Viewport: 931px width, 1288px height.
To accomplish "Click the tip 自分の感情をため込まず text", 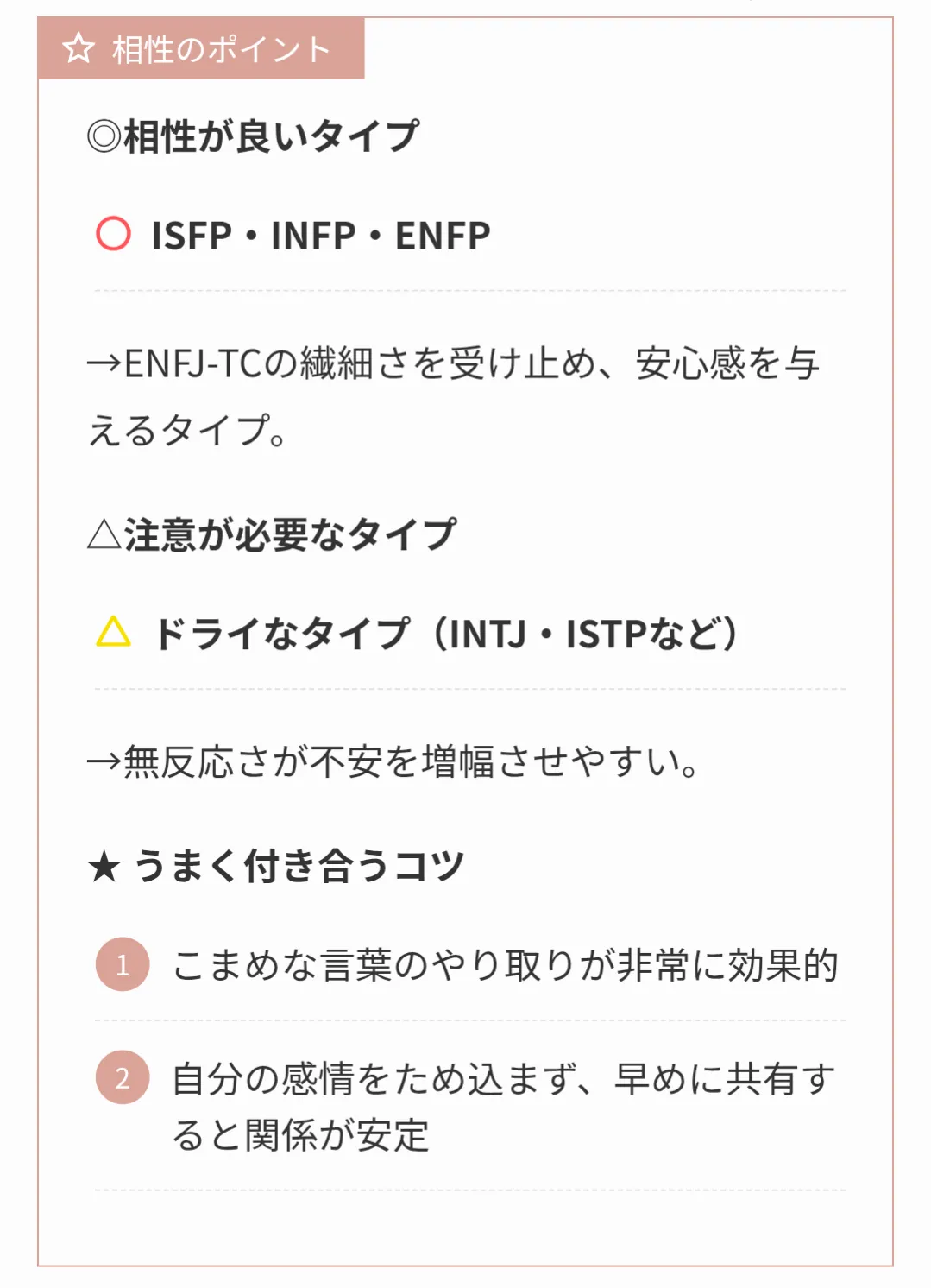I will (505, 1079).
